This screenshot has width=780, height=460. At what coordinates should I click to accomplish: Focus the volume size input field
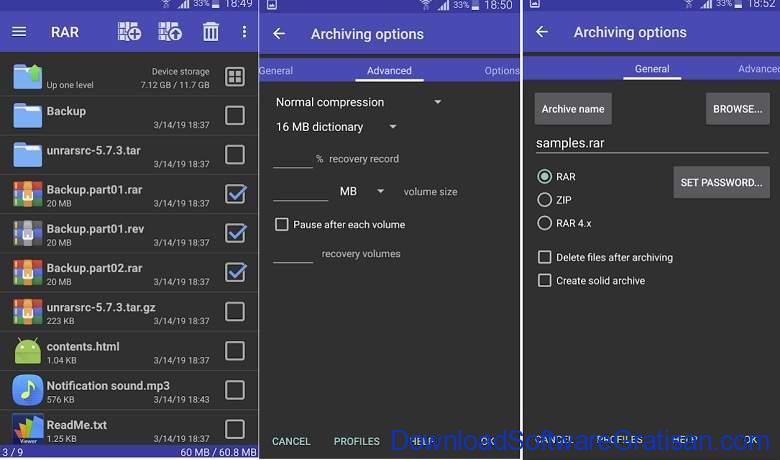tap(300, 192)
